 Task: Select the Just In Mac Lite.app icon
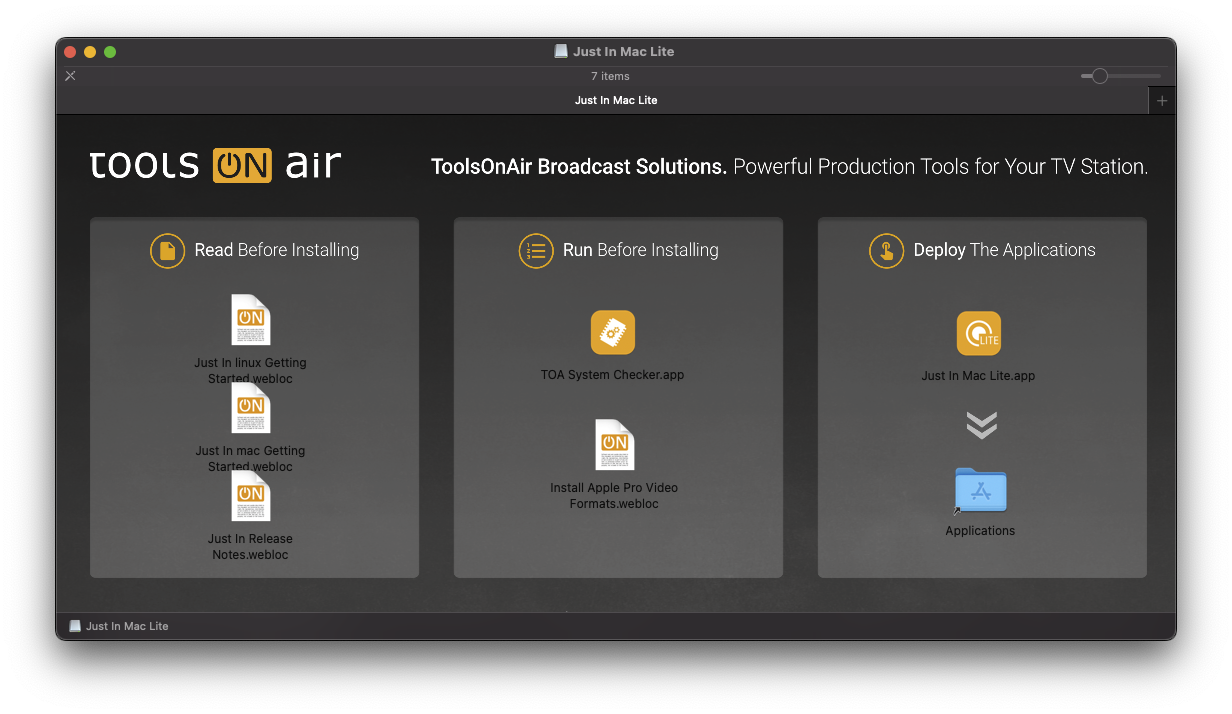978,334
